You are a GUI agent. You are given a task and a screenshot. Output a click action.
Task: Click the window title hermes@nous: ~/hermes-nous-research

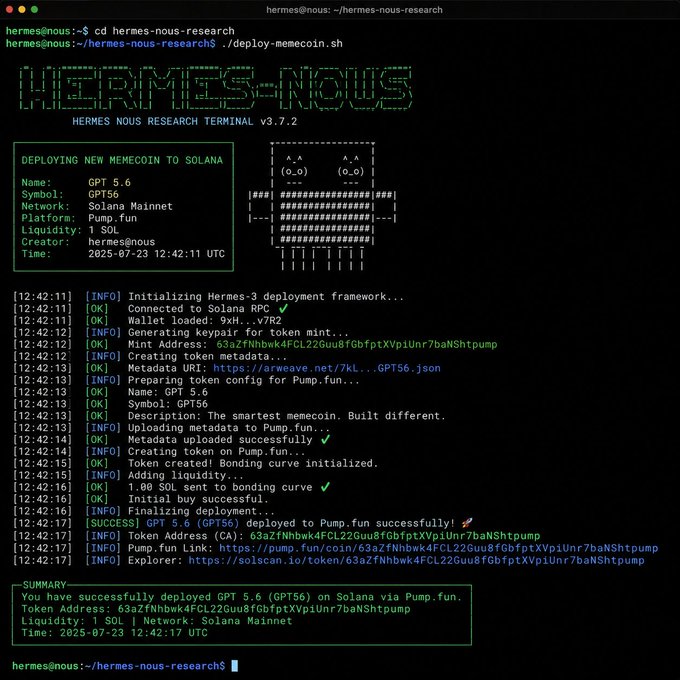click(354, 10)
